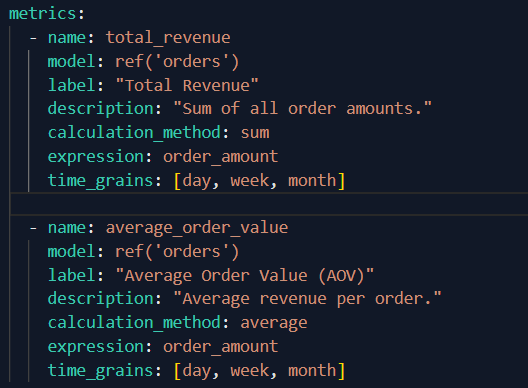528x388 pixels.
Task: Place cursor on empty line between metrics
Action: pos(269,204)
